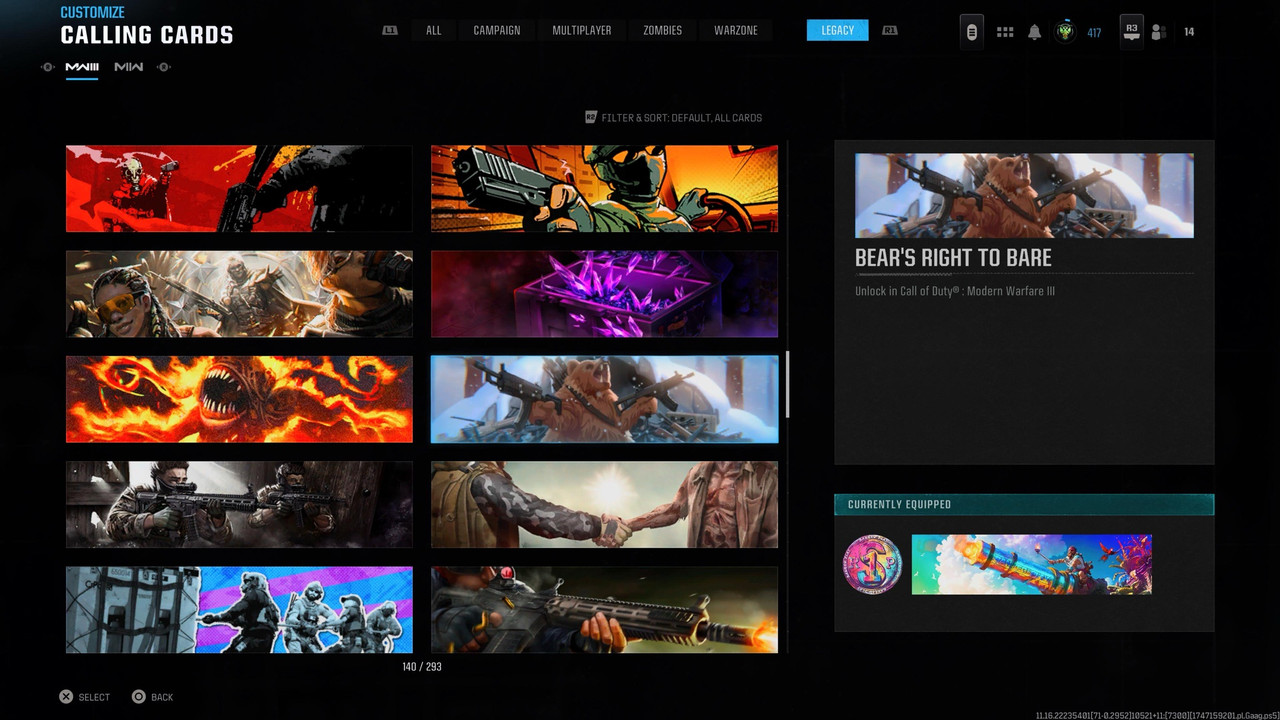Image resolution: width=1280 pixels, height=720 pixels.
Task: Open the friends party icon
Action: 1158,32
